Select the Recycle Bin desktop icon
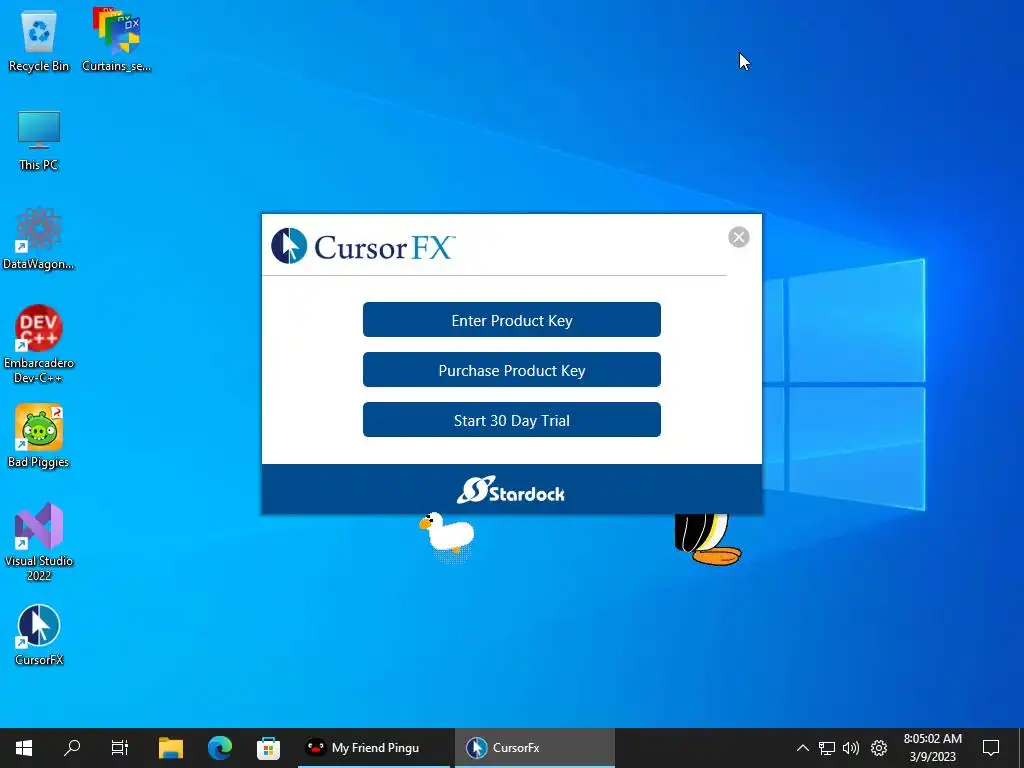 click(x=39, y=40)
